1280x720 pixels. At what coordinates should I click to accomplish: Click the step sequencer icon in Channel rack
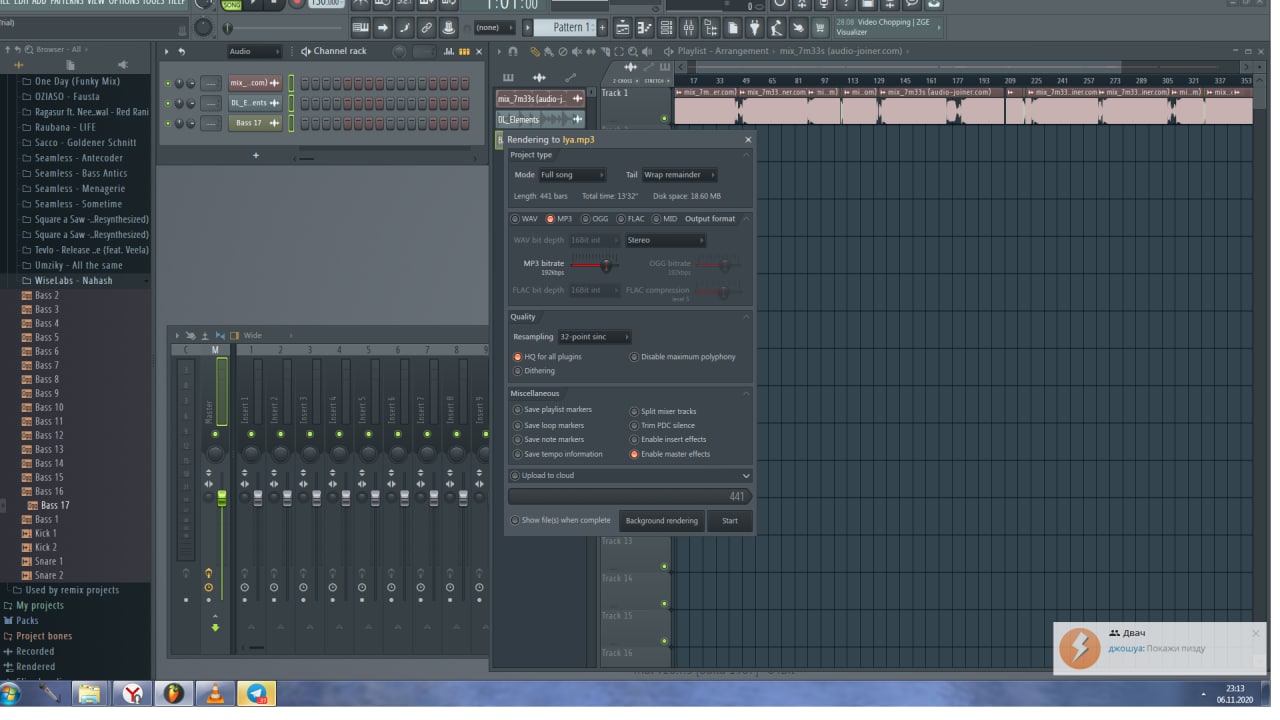pos(464,51)
